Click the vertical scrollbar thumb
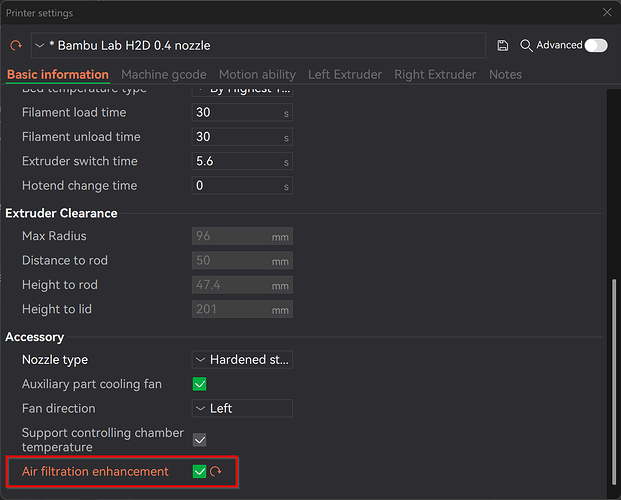 click(614, 382)
